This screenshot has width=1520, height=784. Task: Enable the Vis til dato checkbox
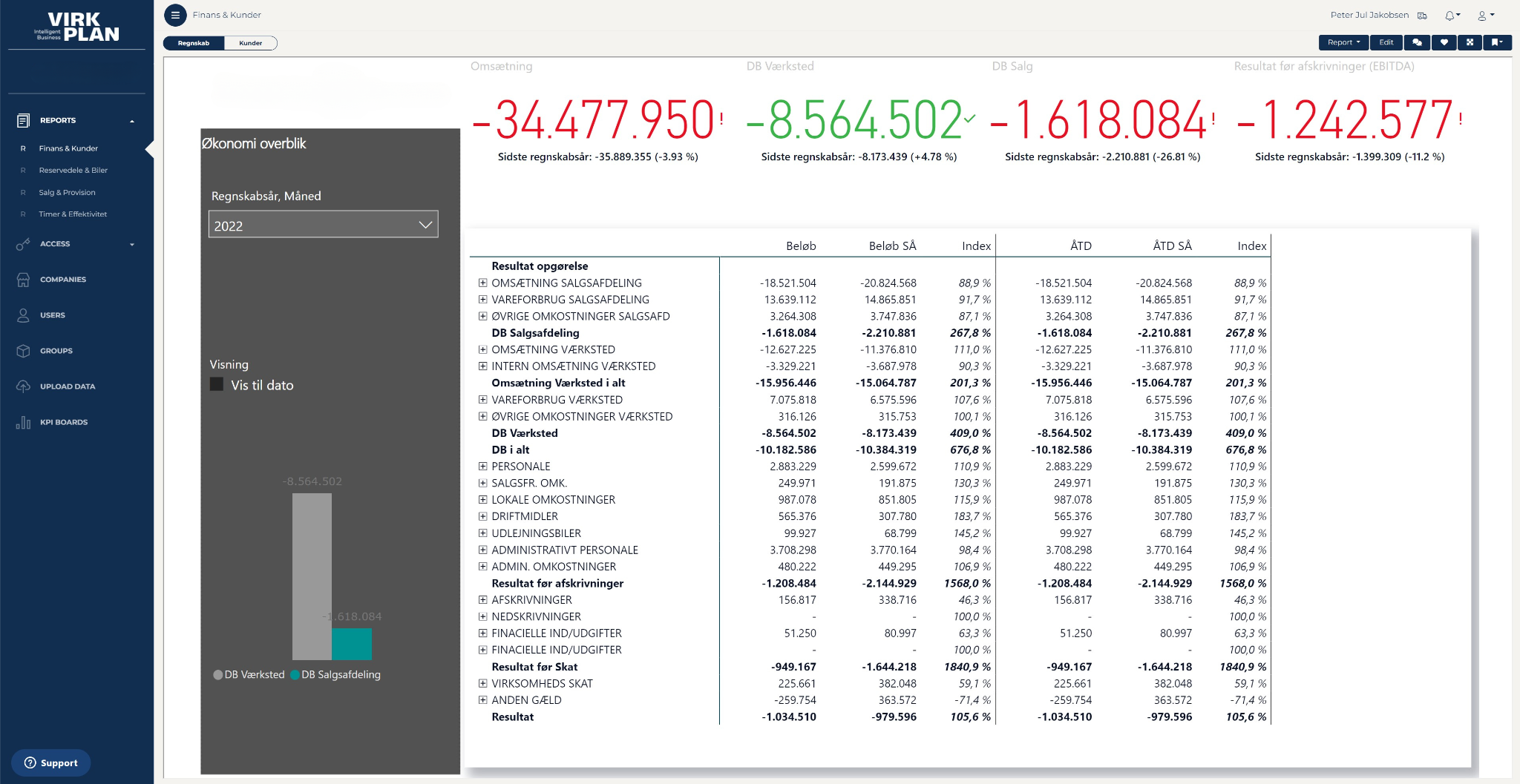coord(217,384)
